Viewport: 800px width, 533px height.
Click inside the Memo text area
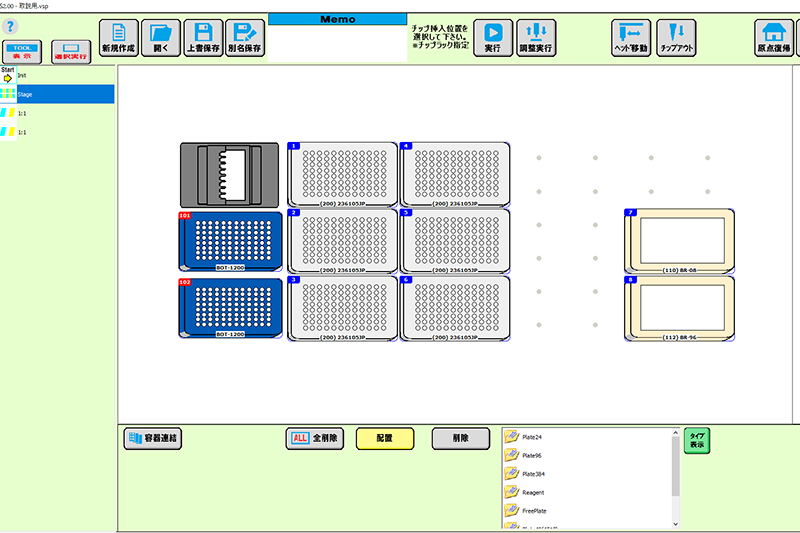coord(337,43)
